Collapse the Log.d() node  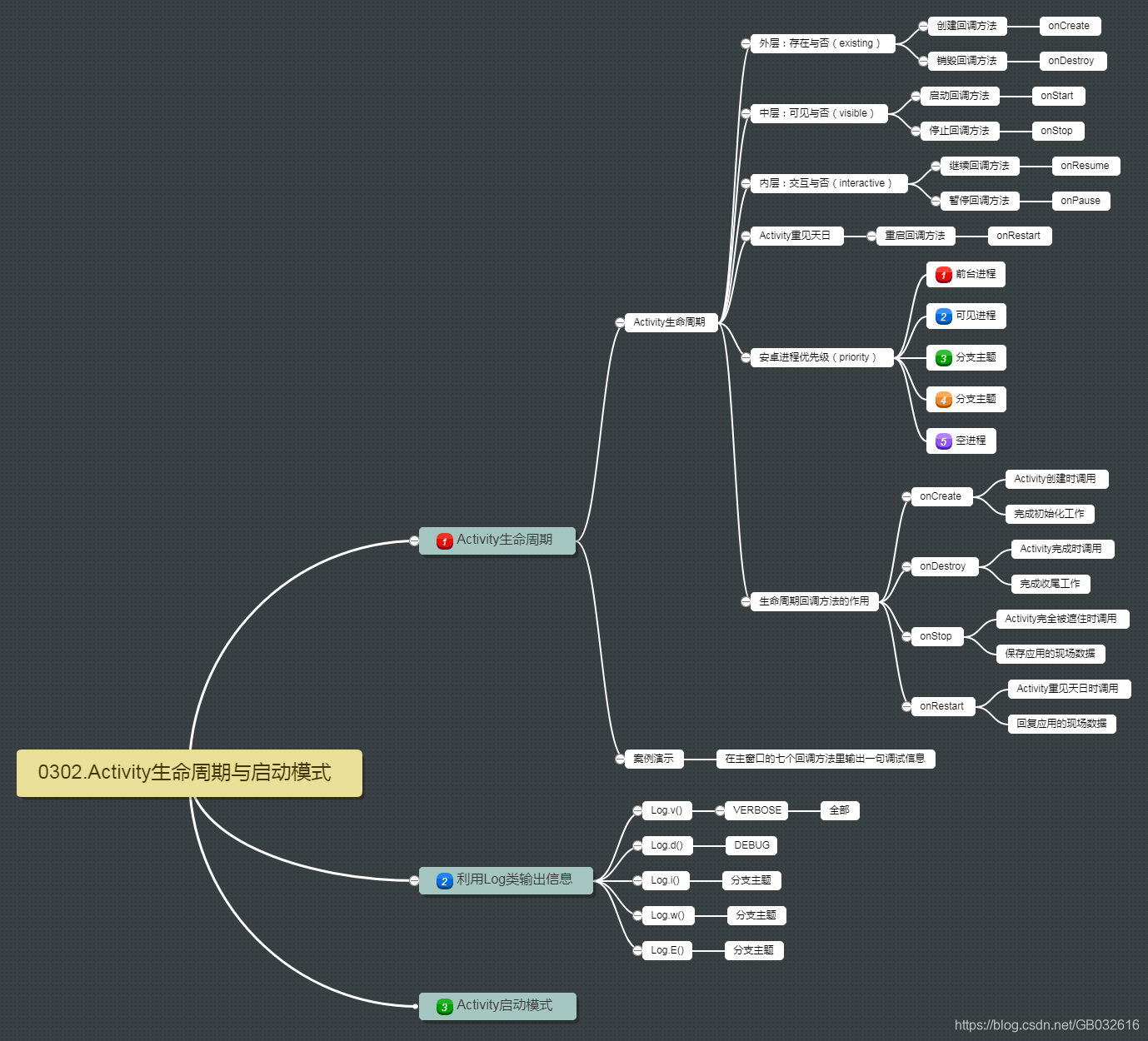637,845
